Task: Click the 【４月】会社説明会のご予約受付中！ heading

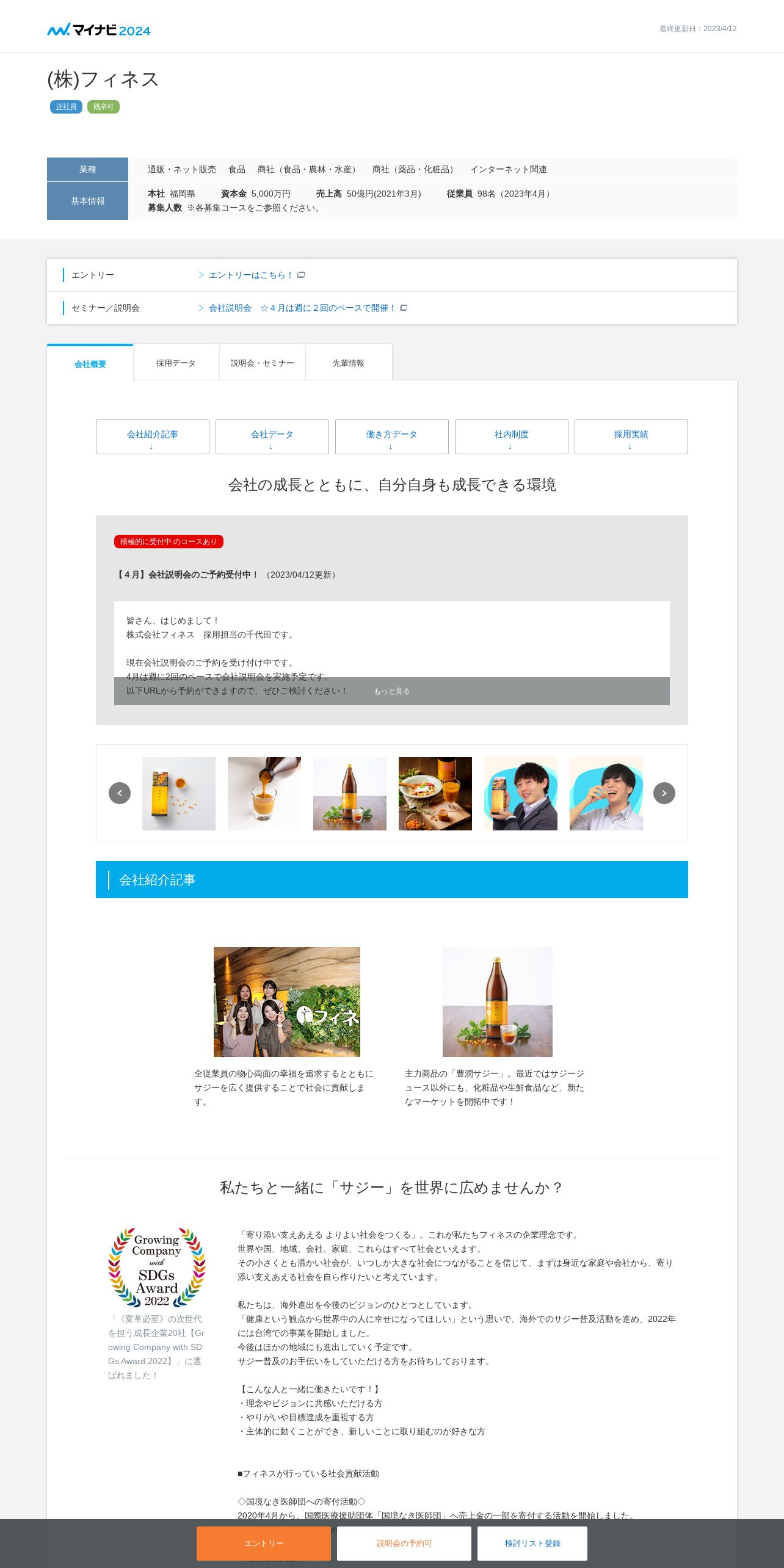Action: tap(187, 575)
